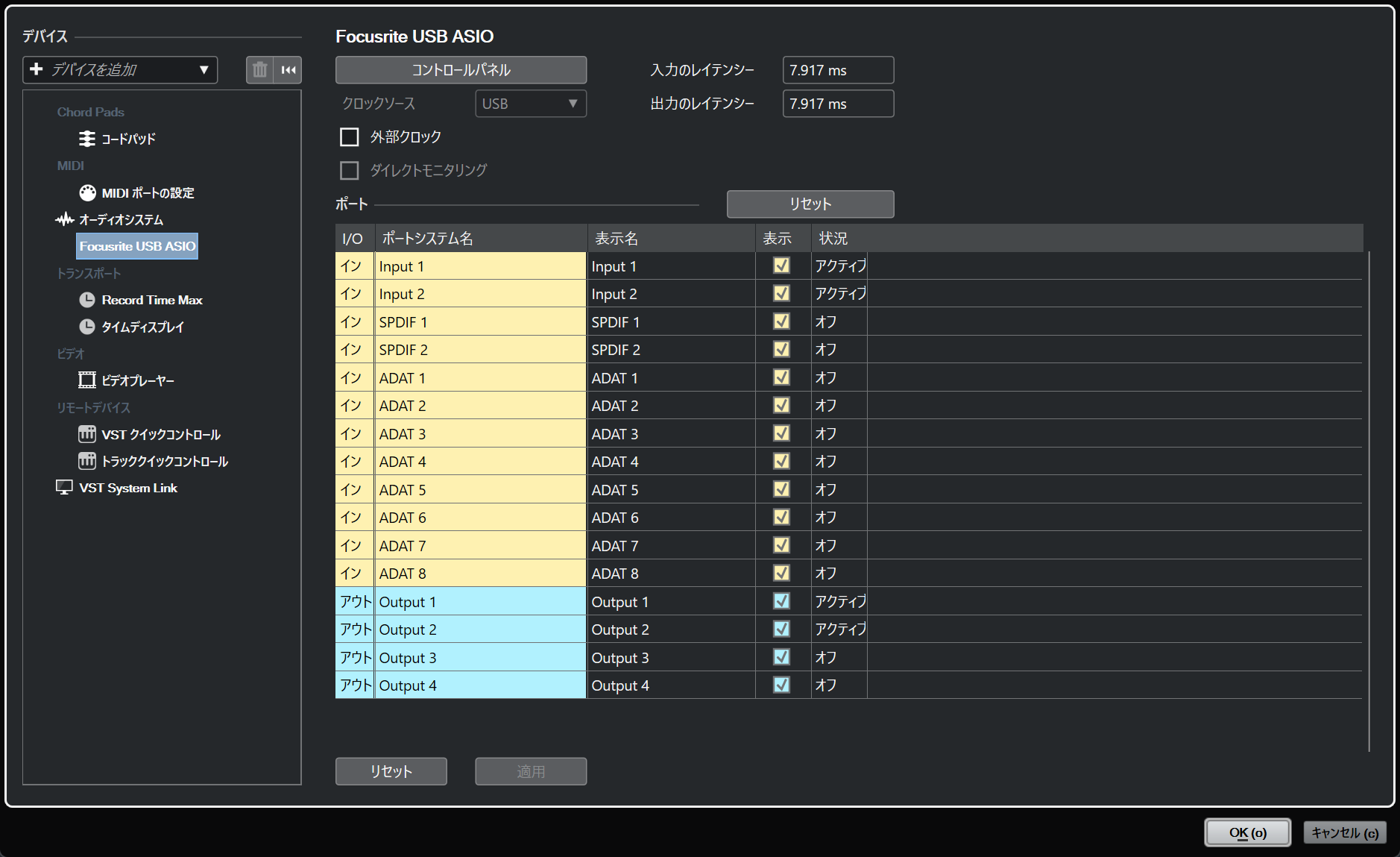Click the コントロールパネル button
This screenshot has height=857, width=1400.
461,70
